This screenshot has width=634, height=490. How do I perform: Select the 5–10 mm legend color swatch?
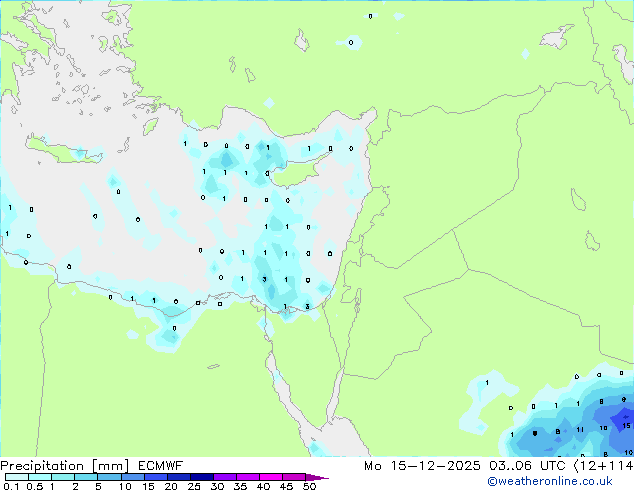click(x=109, y=477)
